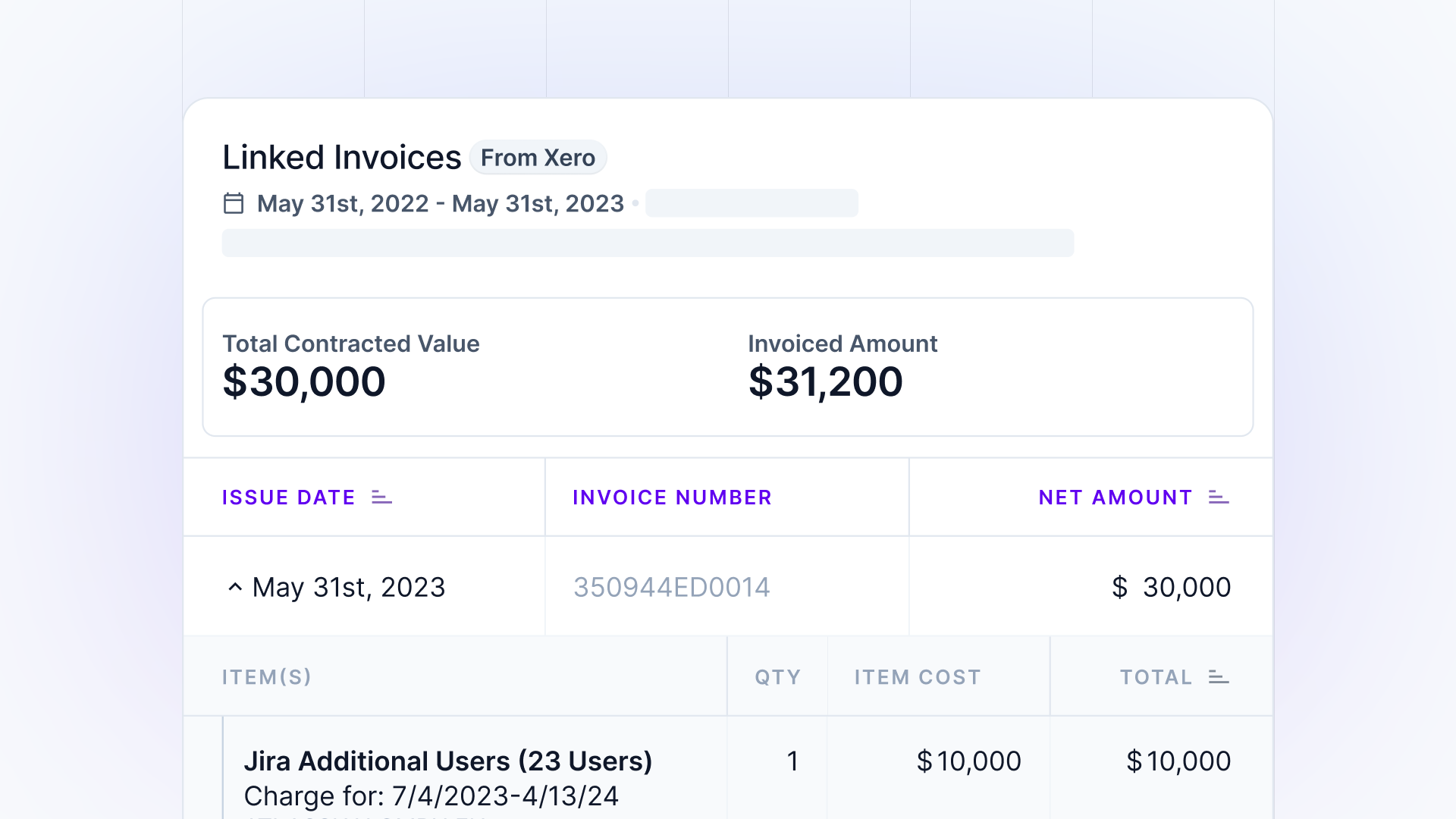1456x819 pixels.
Task: Select the INVOICE NUMBER column header
Action: [x=672, y=498]
